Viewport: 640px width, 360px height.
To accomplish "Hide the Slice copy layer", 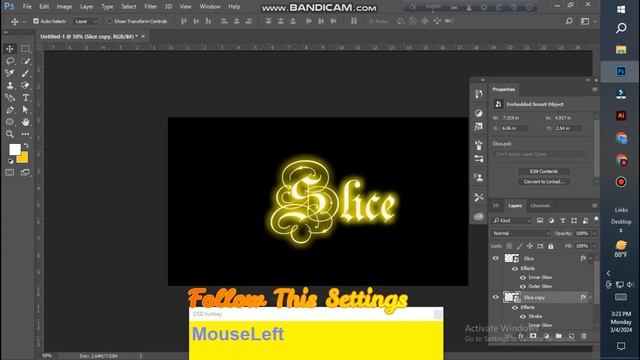I will pyautogui.click(x=496, y=297).
